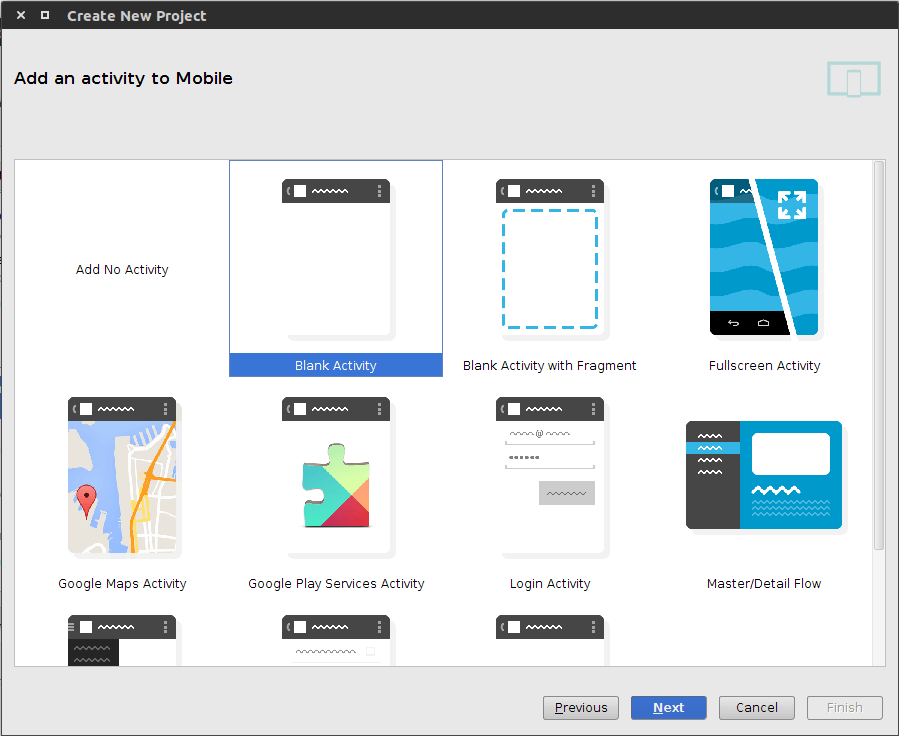Select the Blank Activity template thumbnail
This screenshot has width=899, height=736.
[336, 258]
